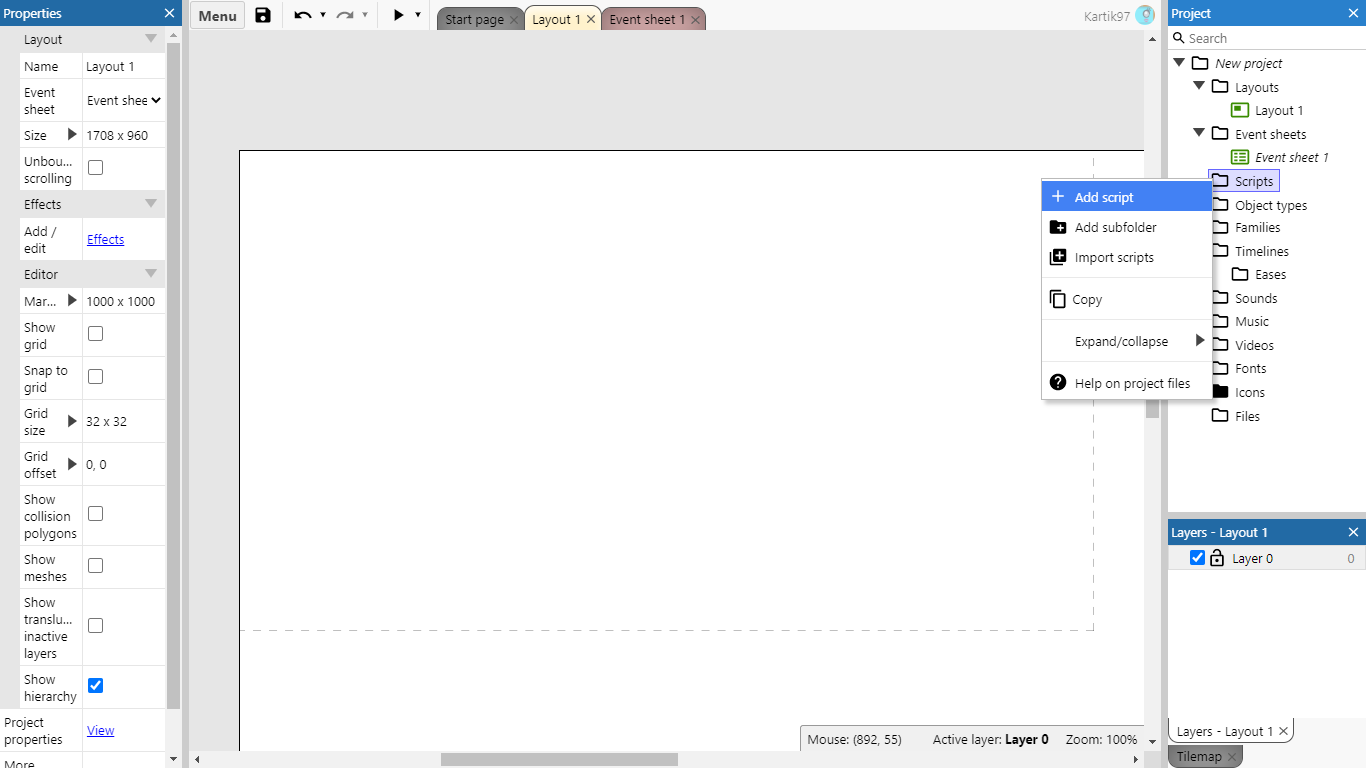Image resolution: width=1366 pixels, height=768 pixels.
Task: Click the Undo arrow icon
Action: 302,15
